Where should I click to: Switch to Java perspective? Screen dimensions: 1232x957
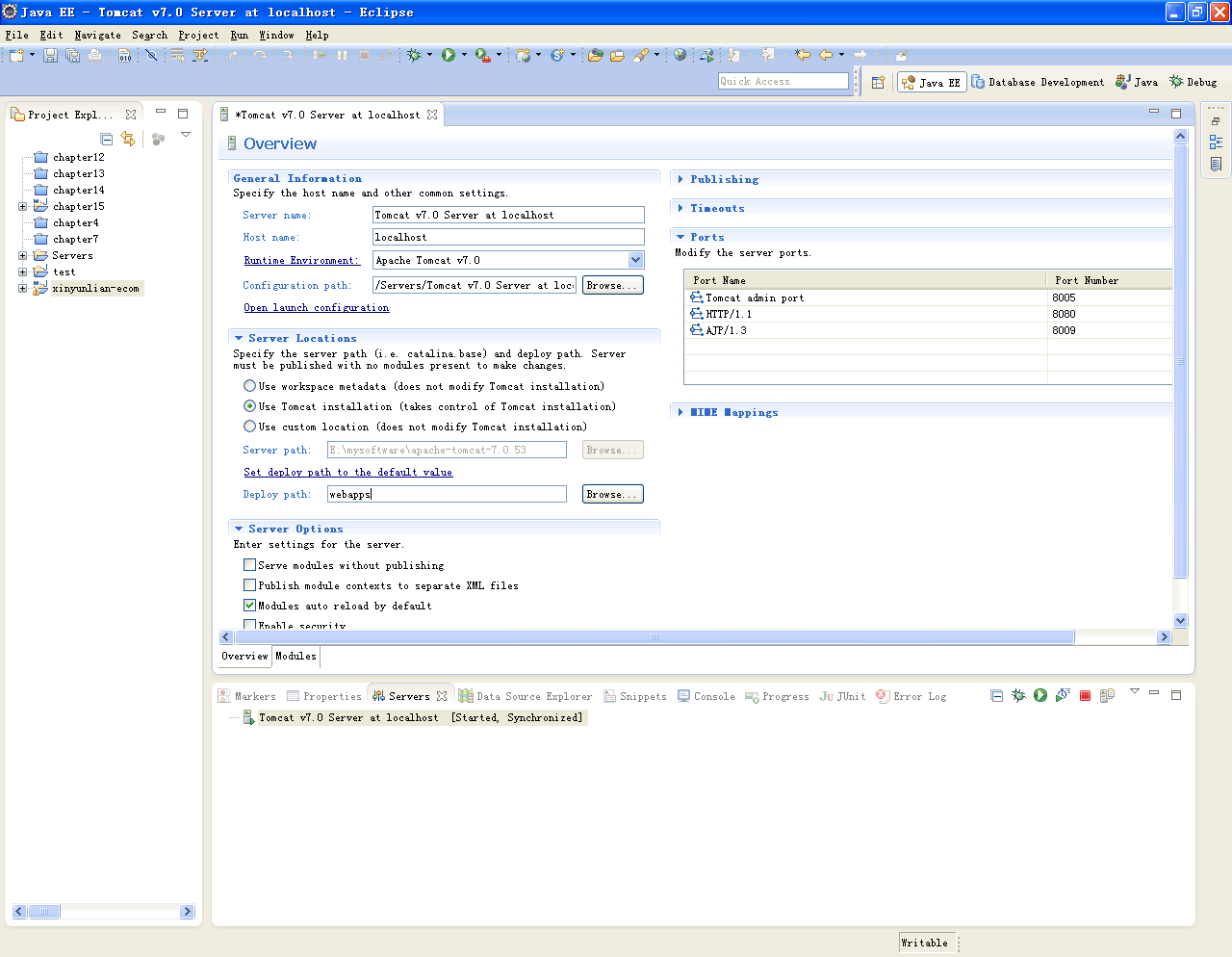tap(1137, 83)
